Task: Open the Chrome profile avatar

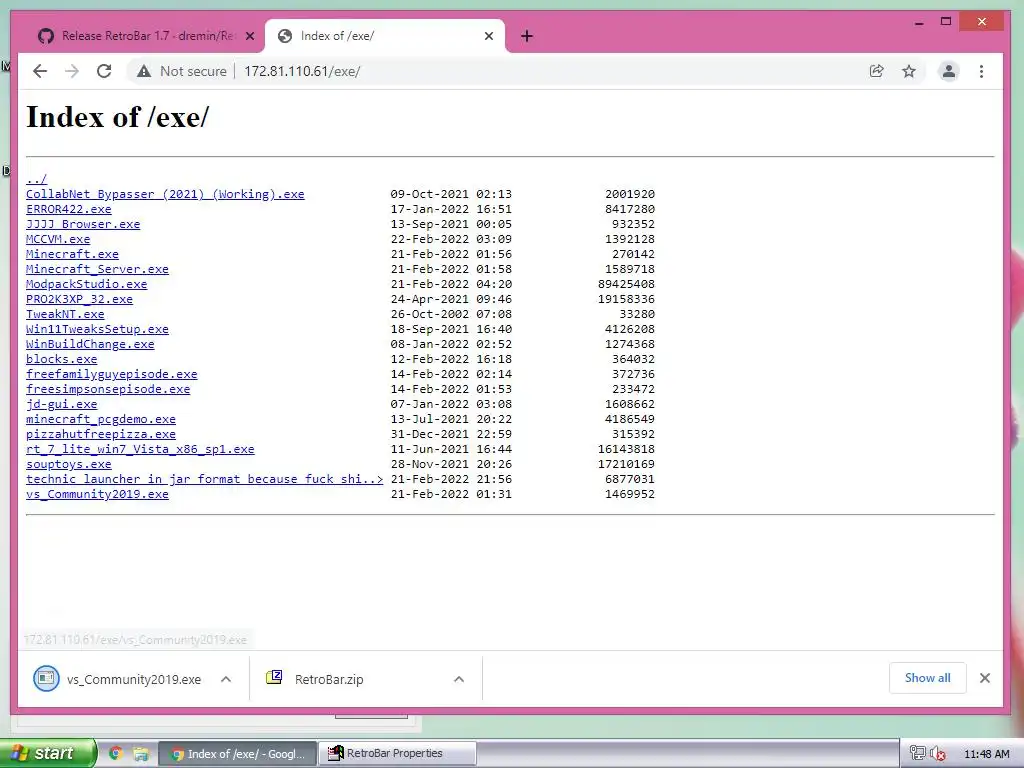Action: tap(948, 71)
